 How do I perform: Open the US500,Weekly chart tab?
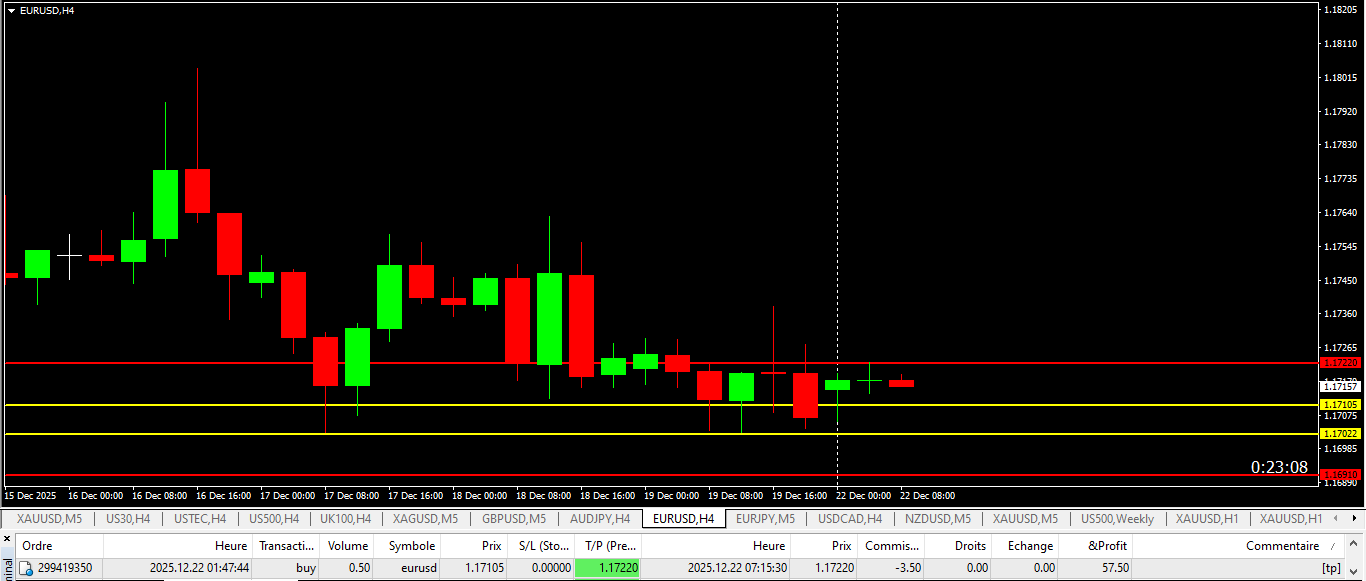(x=1117, y=519)
